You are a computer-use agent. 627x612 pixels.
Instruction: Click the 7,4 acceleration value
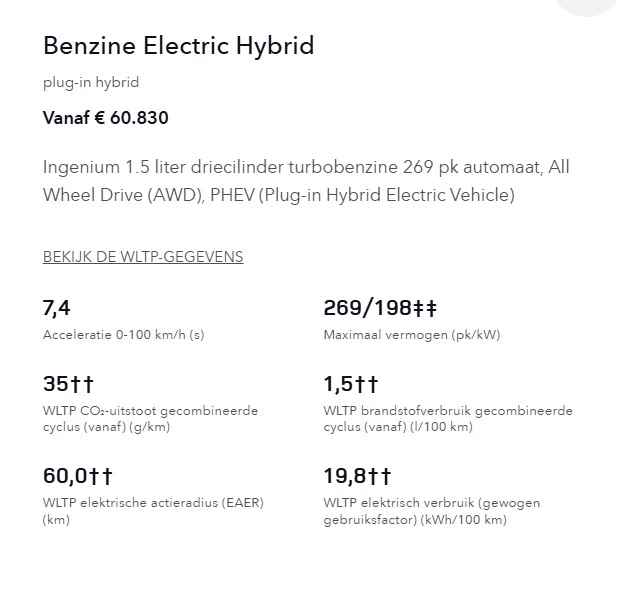(57, 308)
